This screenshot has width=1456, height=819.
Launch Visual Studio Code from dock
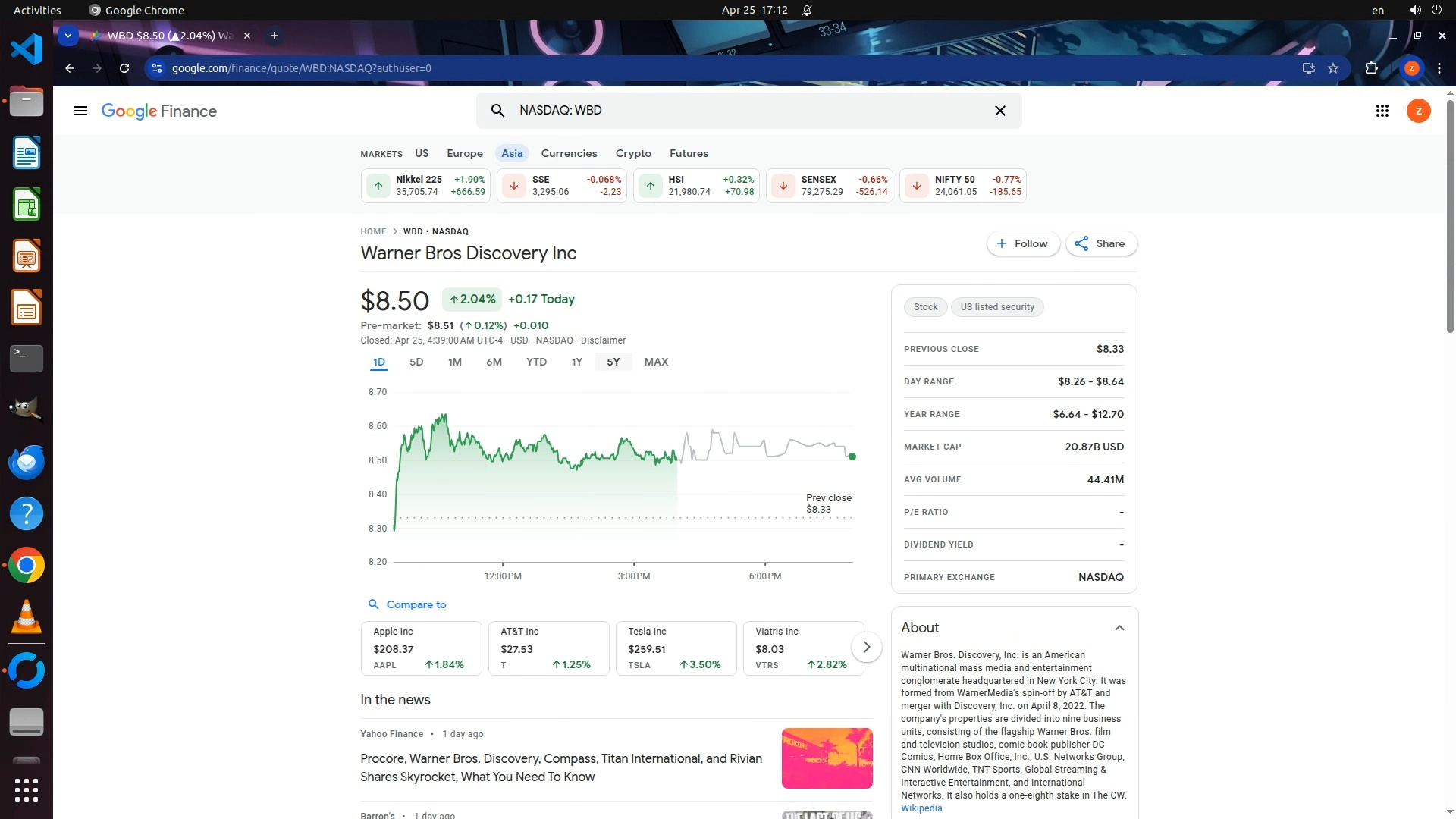pos(26,50)
